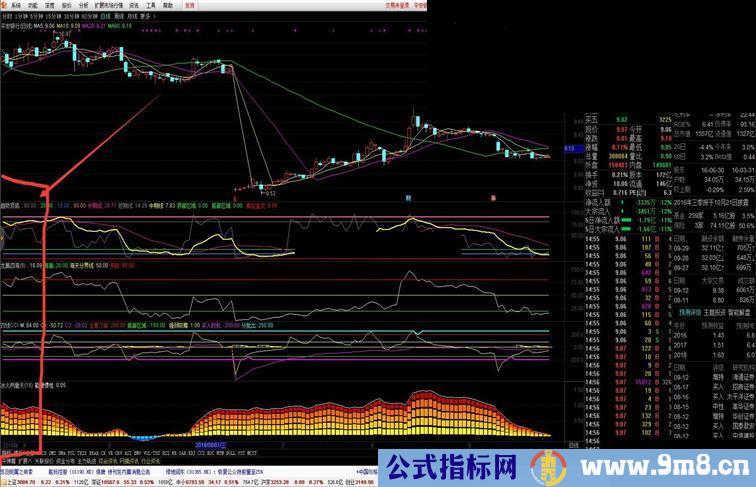Click the blue price marker on price axis

(568, 149)
